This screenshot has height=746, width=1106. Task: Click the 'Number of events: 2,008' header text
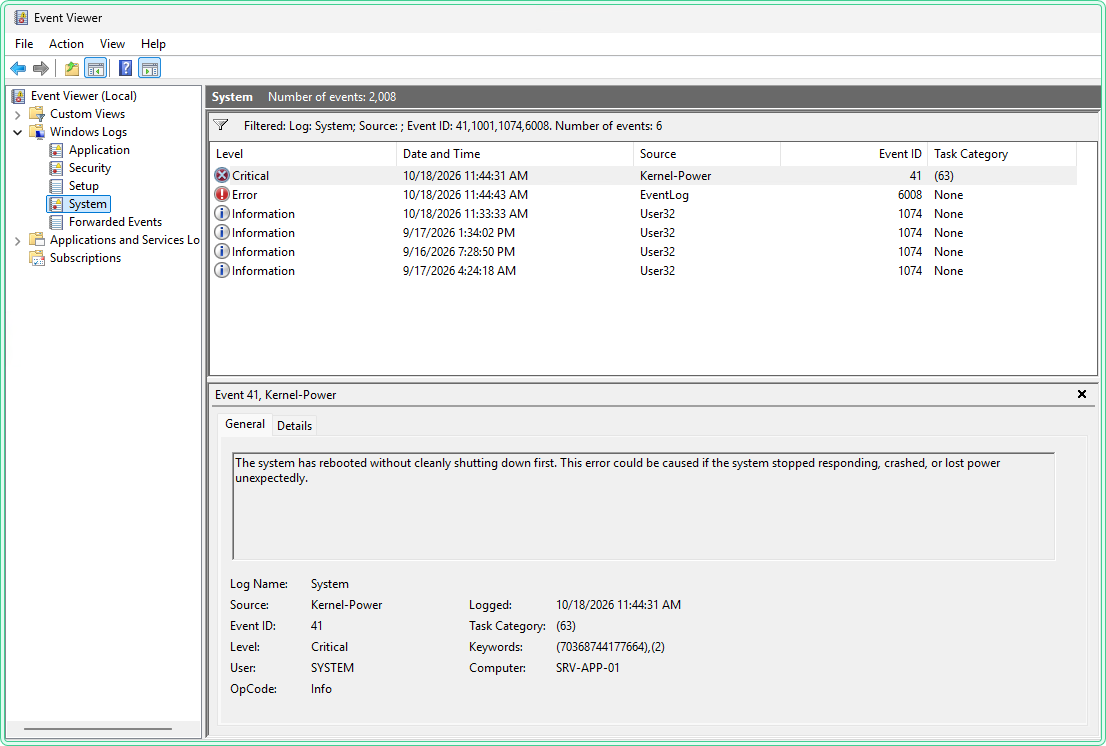tap(332, 97)
